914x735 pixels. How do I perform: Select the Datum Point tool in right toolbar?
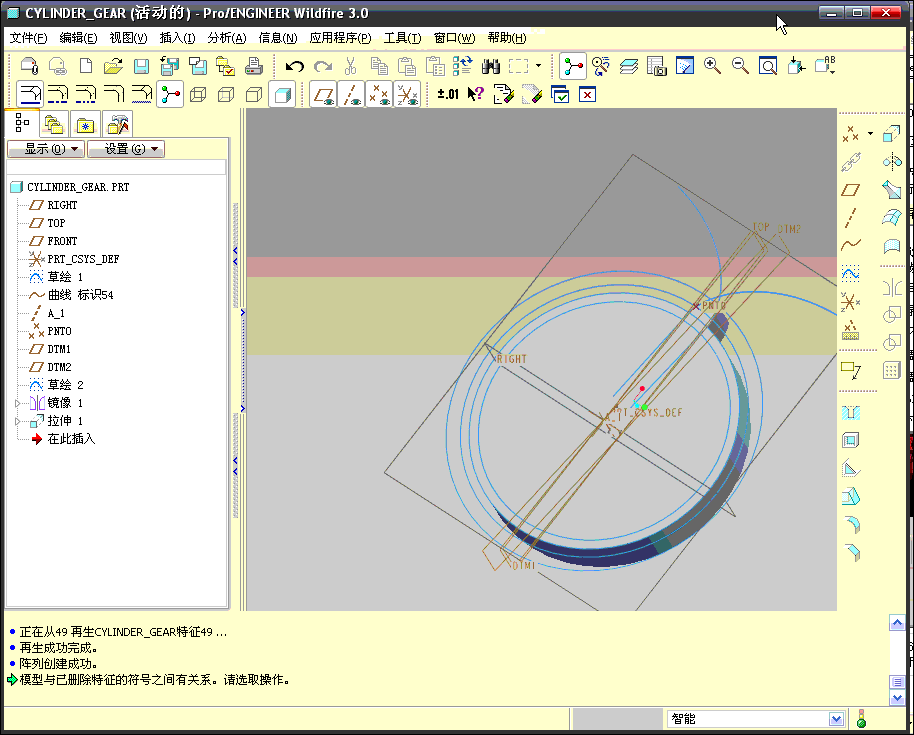850,135
